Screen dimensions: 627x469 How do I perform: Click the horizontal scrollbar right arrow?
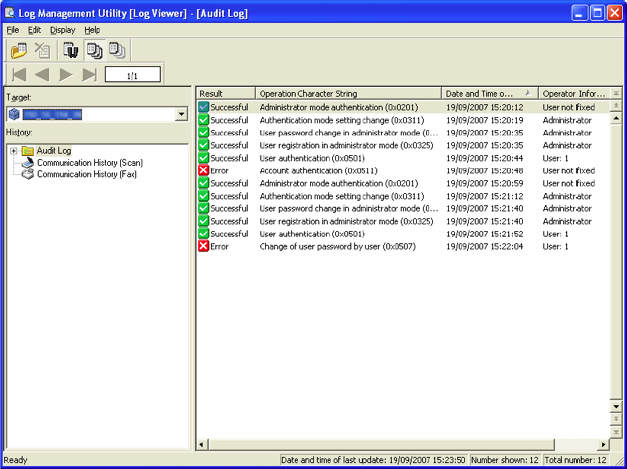coord(604,444)
